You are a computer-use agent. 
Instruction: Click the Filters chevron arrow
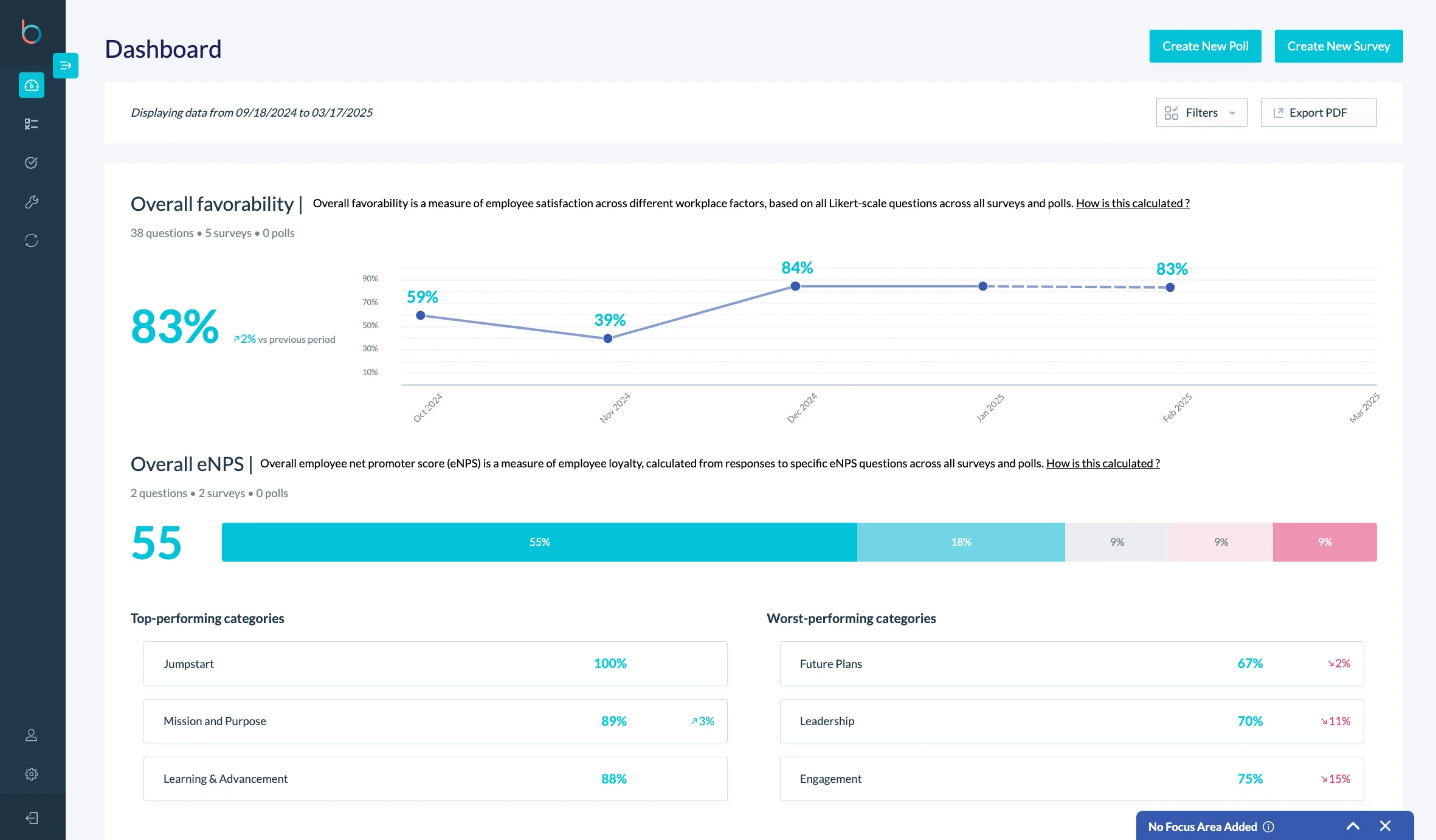coord(1233,113)
